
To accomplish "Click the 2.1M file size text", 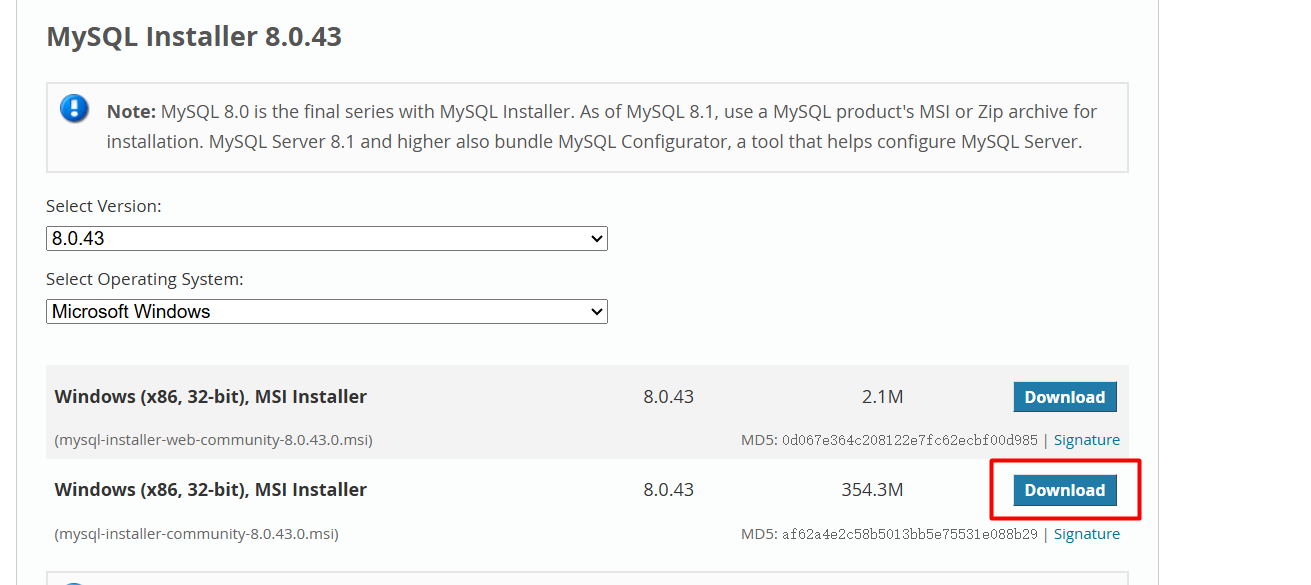I will coord(882,397).
